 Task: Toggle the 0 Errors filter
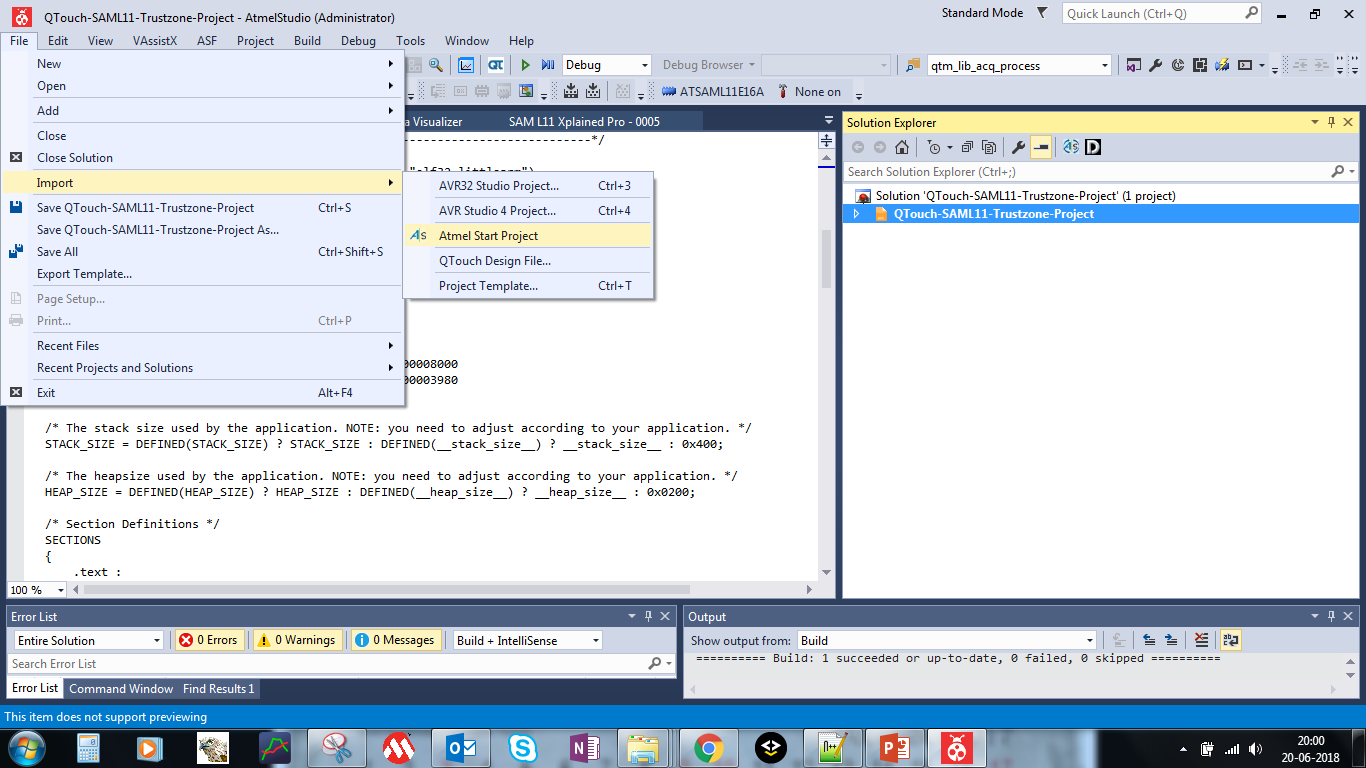tap(209, 641)
